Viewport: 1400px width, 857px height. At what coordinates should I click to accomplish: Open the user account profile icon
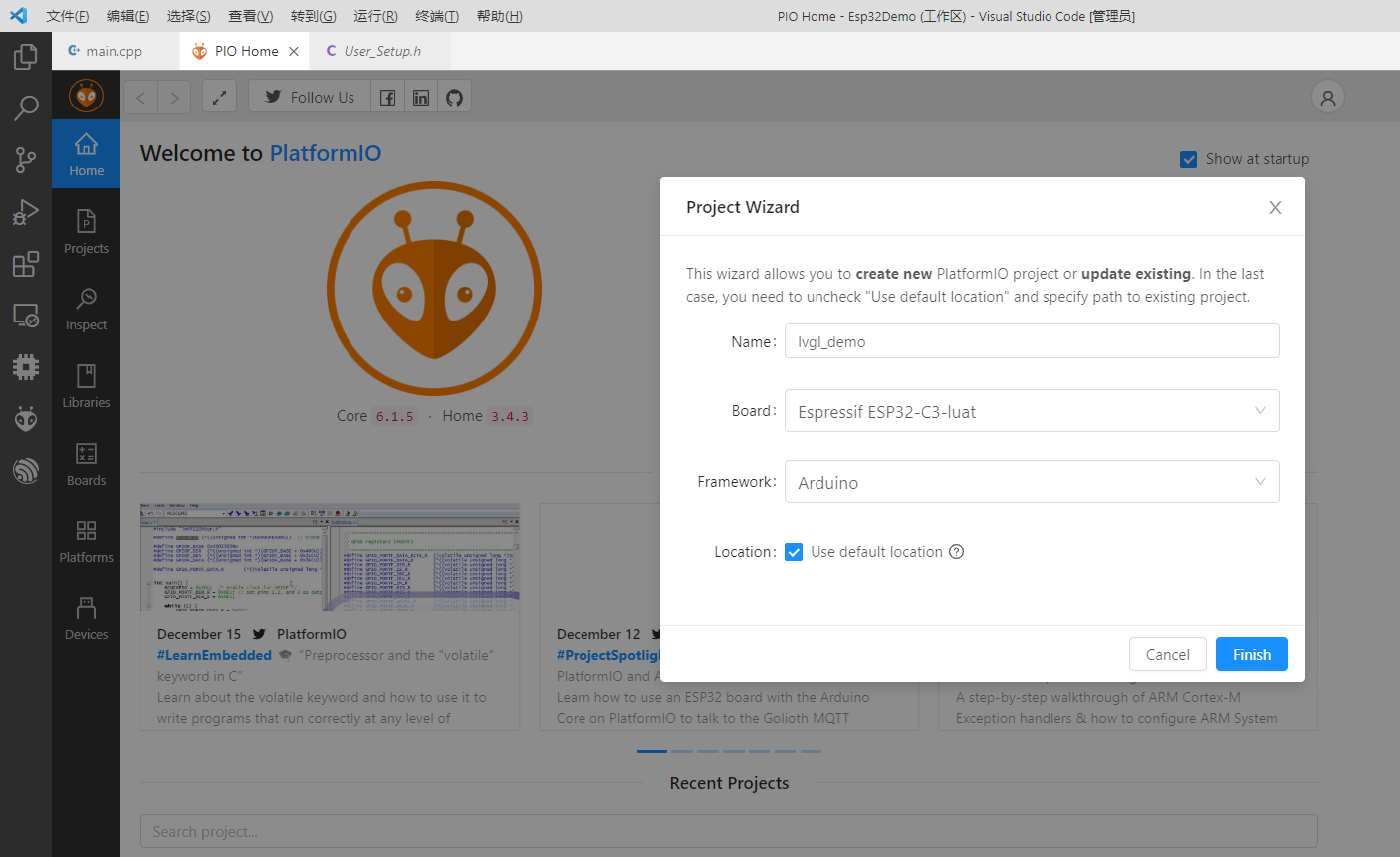pos(1328,97)
